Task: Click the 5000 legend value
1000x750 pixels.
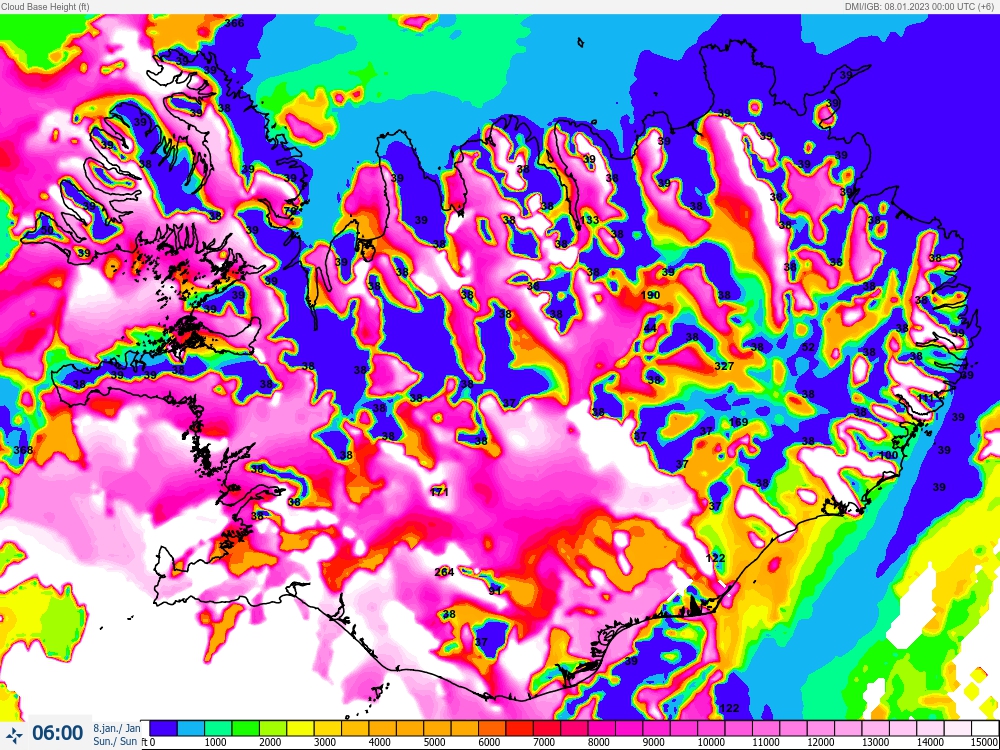Action: (435, 742)
